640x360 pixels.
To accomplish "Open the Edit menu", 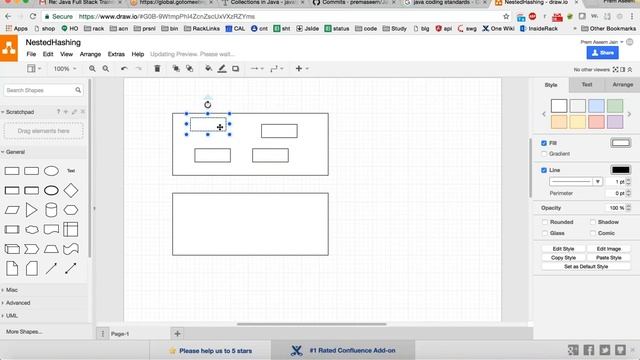I will tap(48, 54).
